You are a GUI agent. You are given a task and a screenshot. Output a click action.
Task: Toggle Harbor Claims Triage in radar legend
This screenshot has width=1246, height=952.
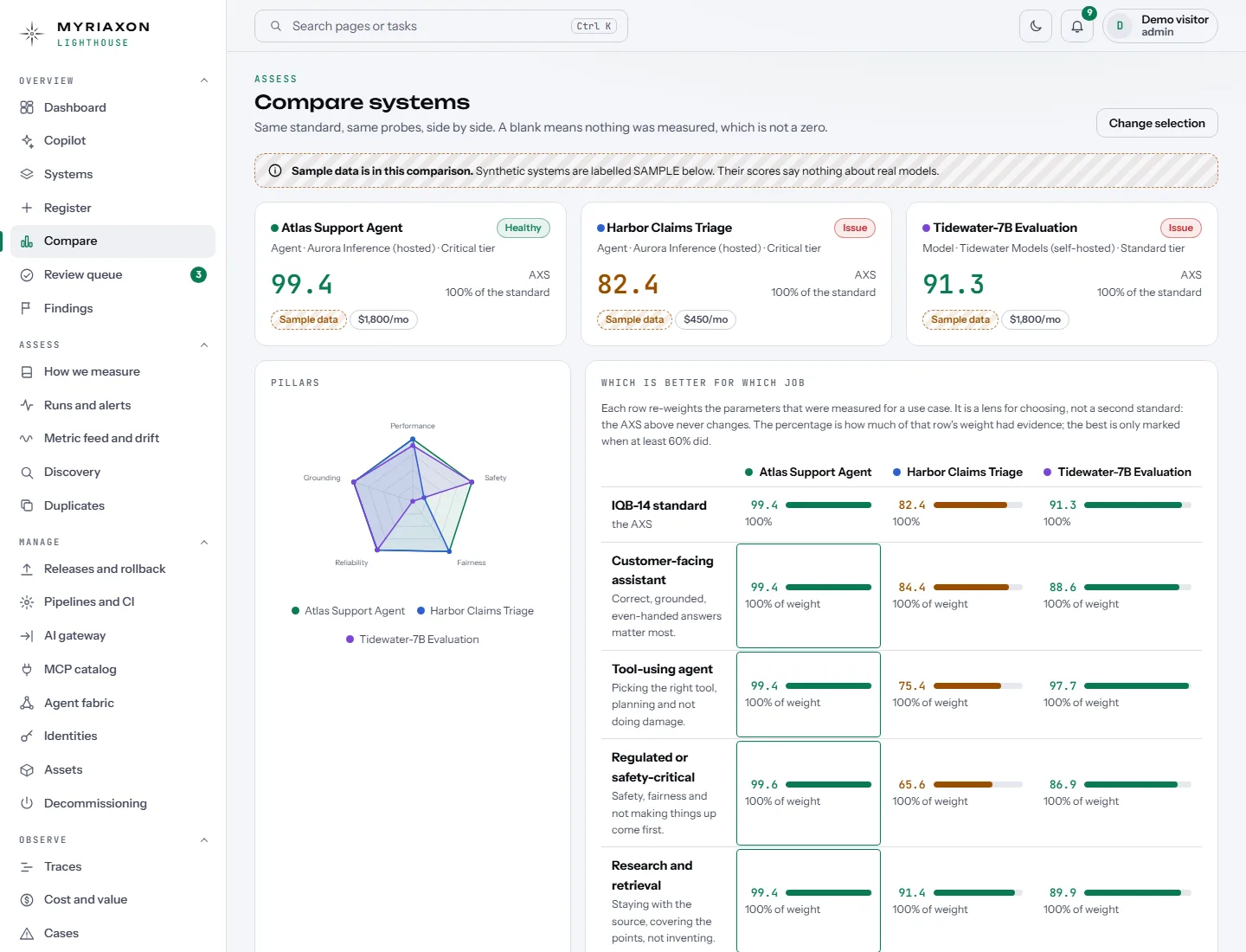tap(475, 611)
